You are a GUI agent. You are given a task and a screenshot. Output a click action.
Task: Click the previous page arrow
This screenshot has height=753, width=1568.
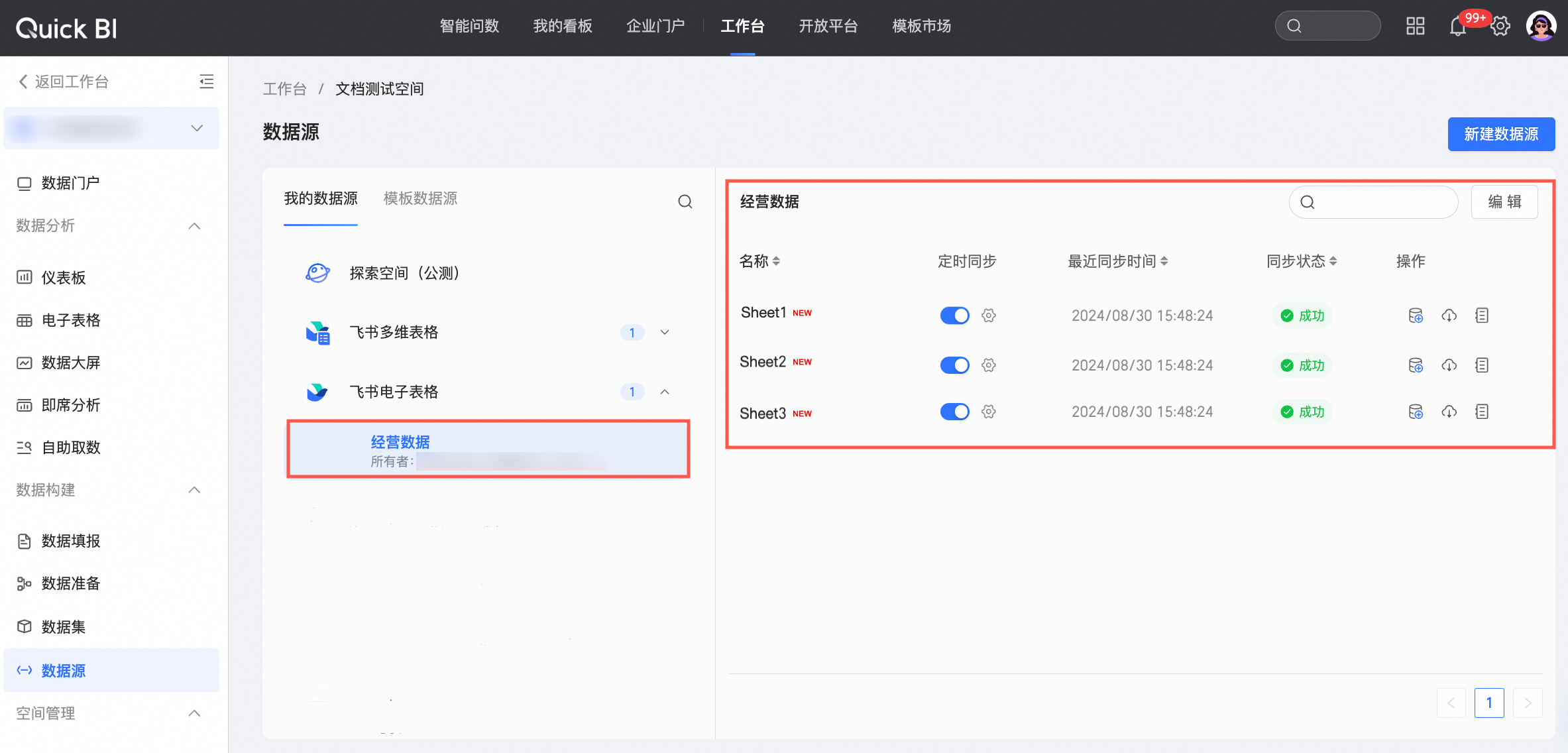1451,703
